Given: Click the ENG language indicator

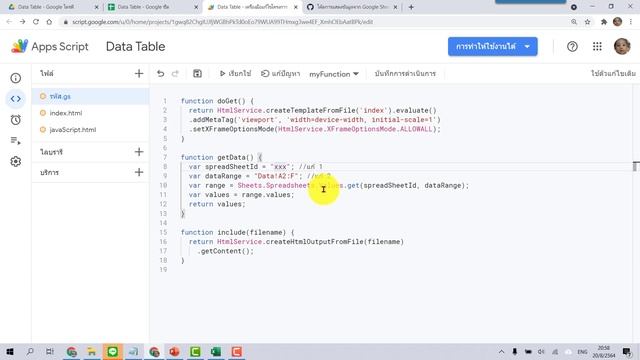Looking at the screenshot, I should [x=582, y=351].
